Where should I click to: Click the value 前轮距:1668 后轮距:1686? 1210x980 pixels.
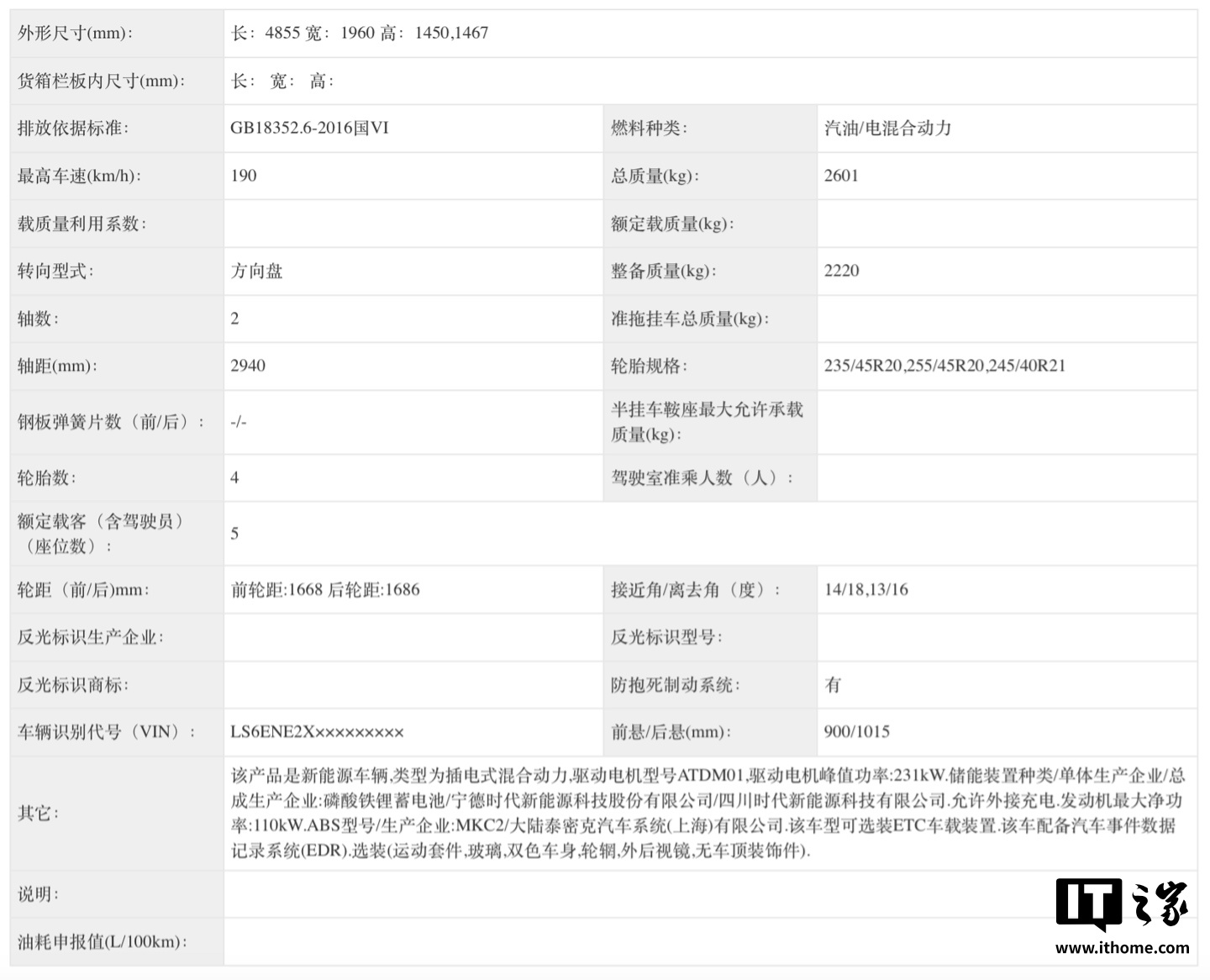tap(325, 590)
